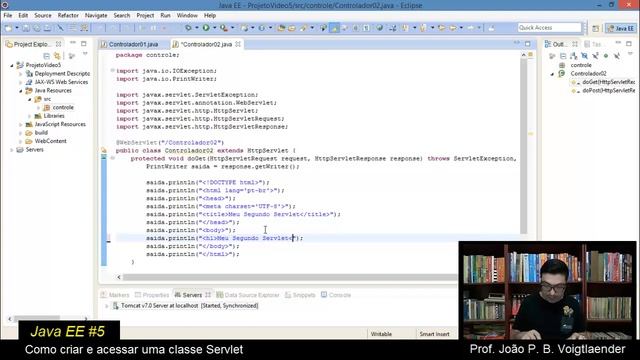Switch to the Data Source Explorer tab
Viewport: 640px width, 360px height.
pos(248,295)
